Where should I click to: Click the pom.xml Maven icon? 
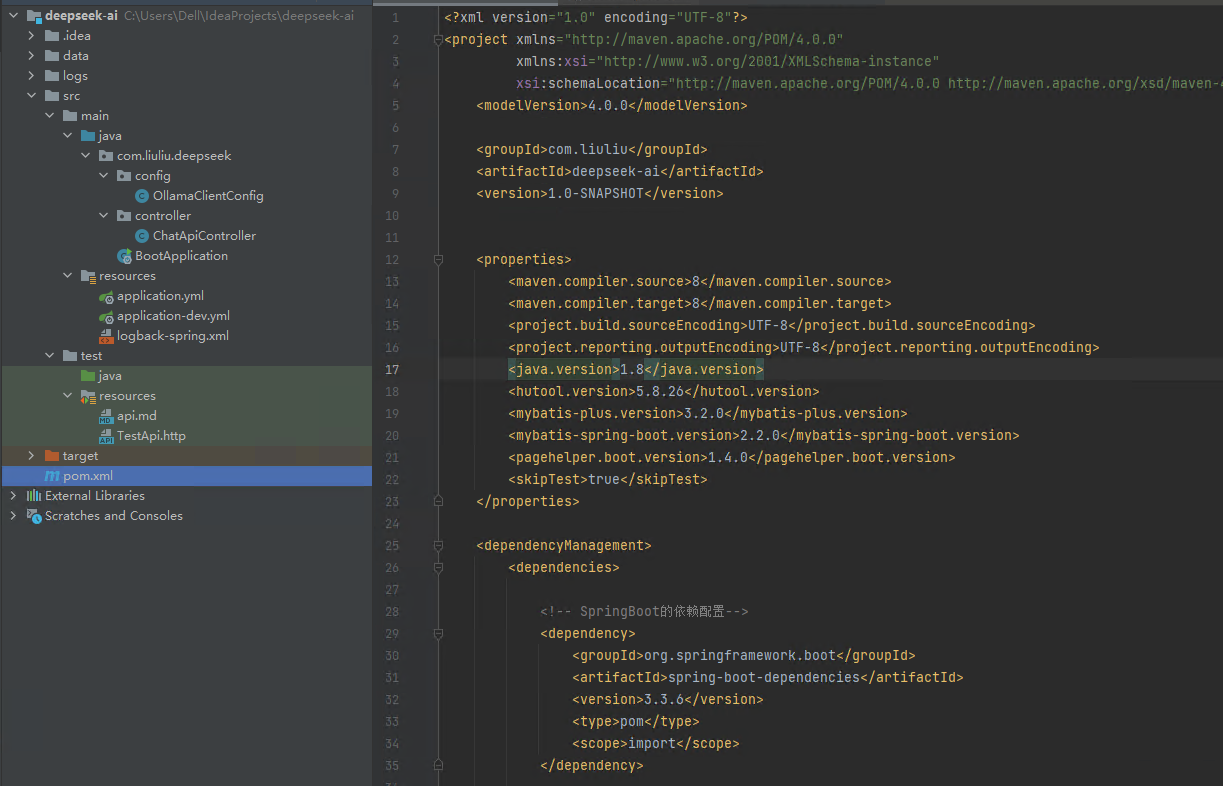pos(52,476)
